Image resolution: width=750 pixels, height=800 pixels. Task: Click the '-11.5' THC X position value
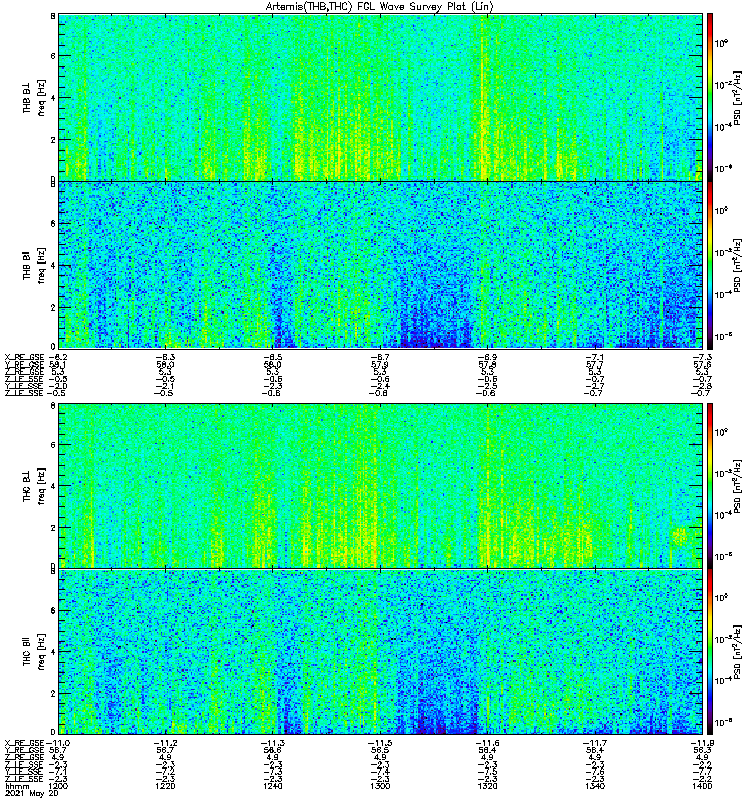click(x=380, y=743)
